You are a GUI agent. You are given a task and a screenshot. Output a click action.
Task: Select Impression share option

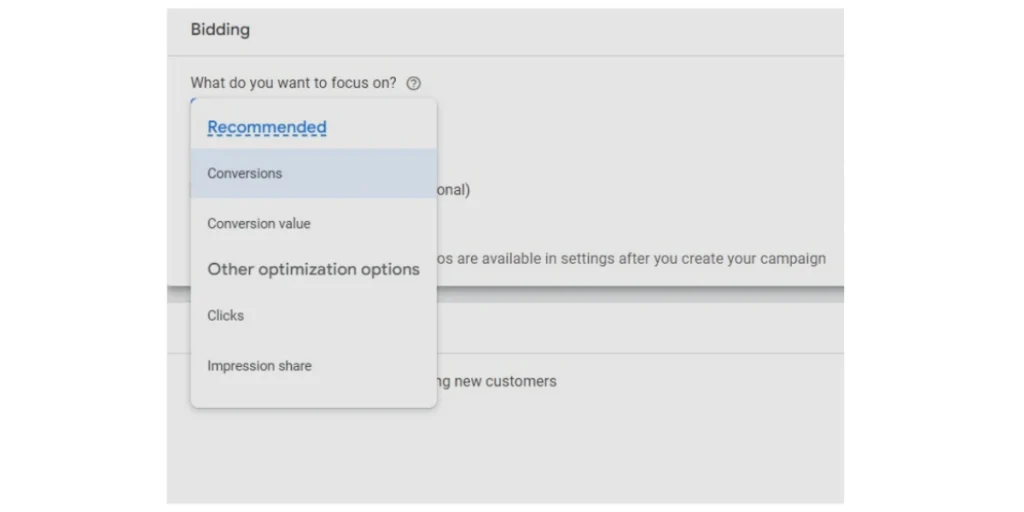[313, 366]
